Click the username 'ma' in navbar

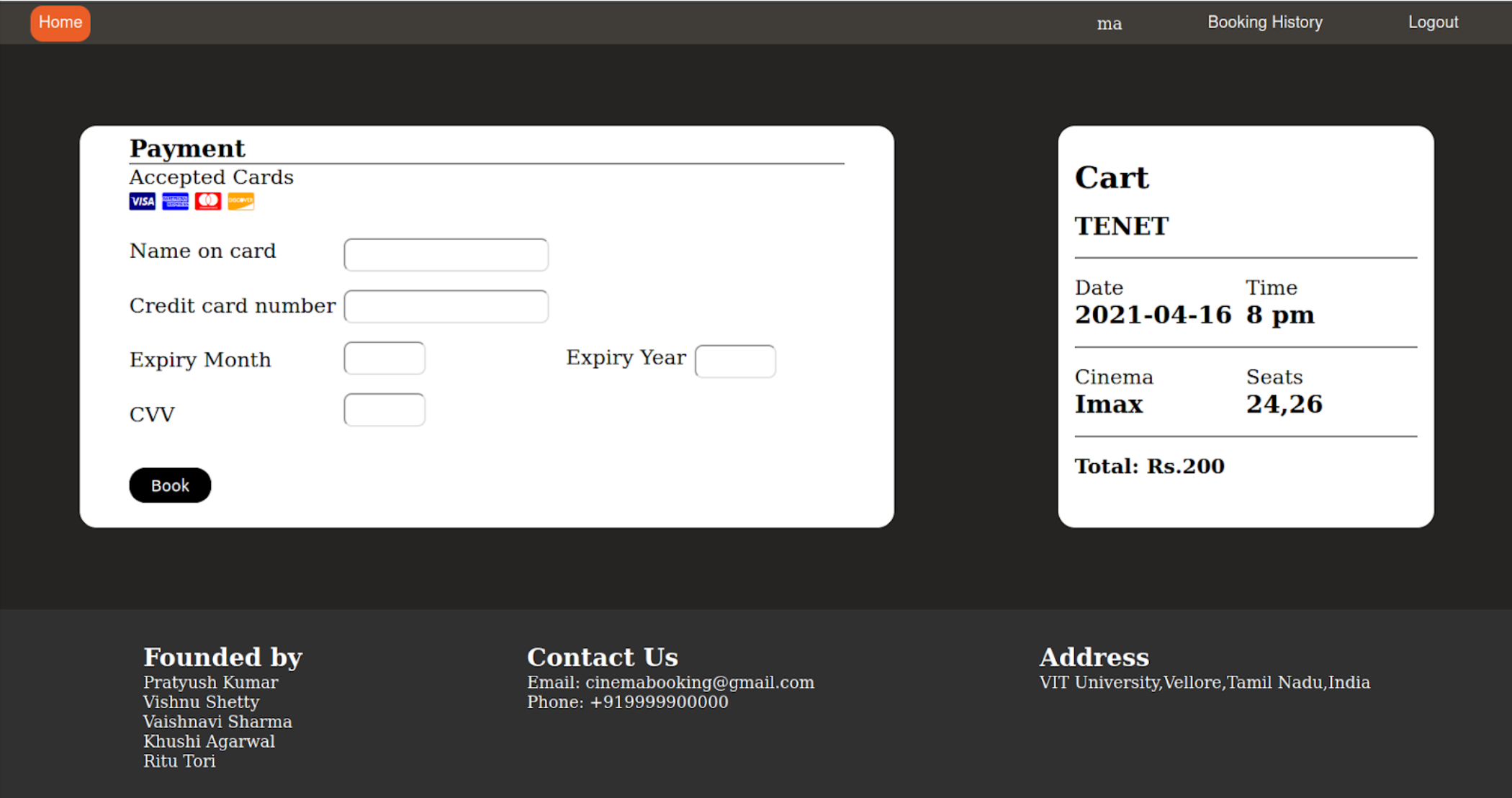tap(1109, 24)
